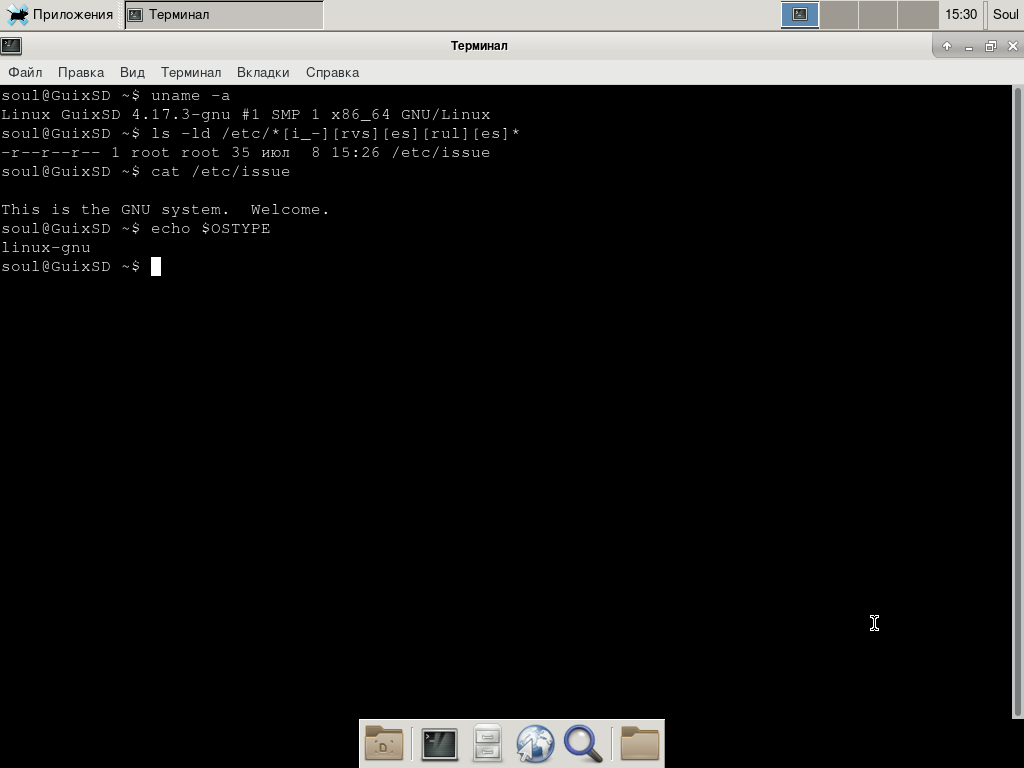Switch to the third workspace in pager
This screenshot has width=1024, height=768.
pos(878,14)
